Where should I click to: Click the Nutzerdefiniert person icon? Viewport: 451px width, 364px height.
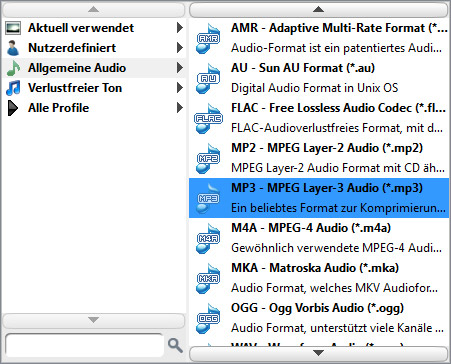coord(13,48)
